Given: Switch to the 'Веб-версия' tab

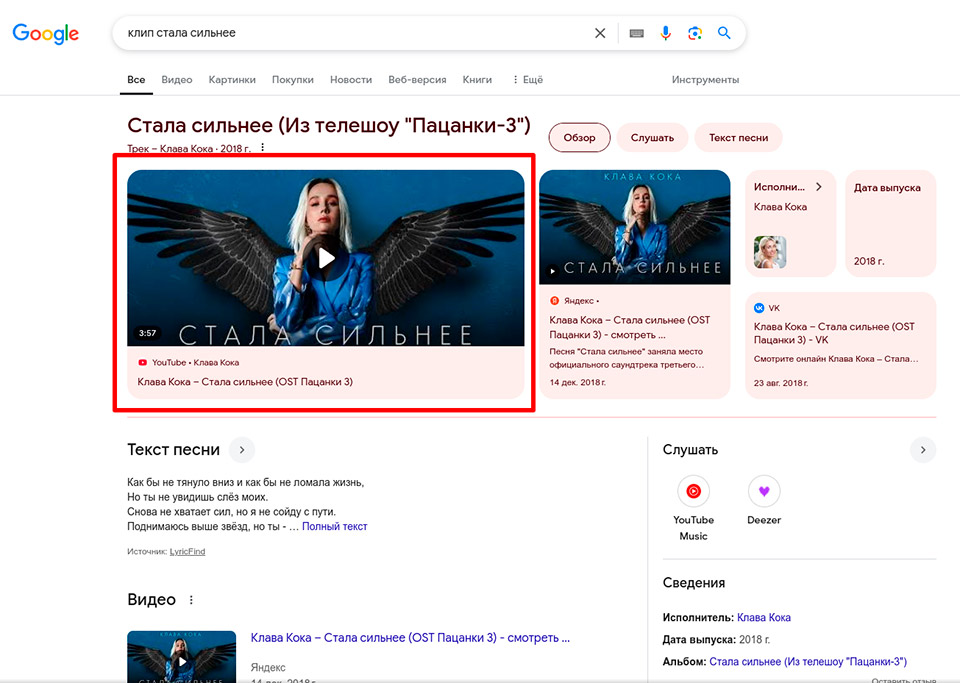Looking at the screenshot, I should [417, 80].
